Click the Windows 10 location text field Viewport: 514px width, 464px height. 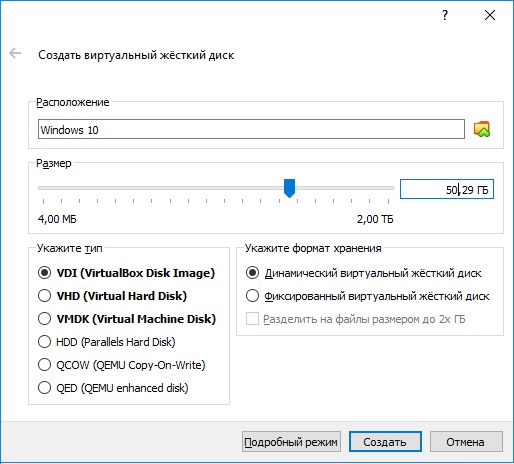[251, 129]
